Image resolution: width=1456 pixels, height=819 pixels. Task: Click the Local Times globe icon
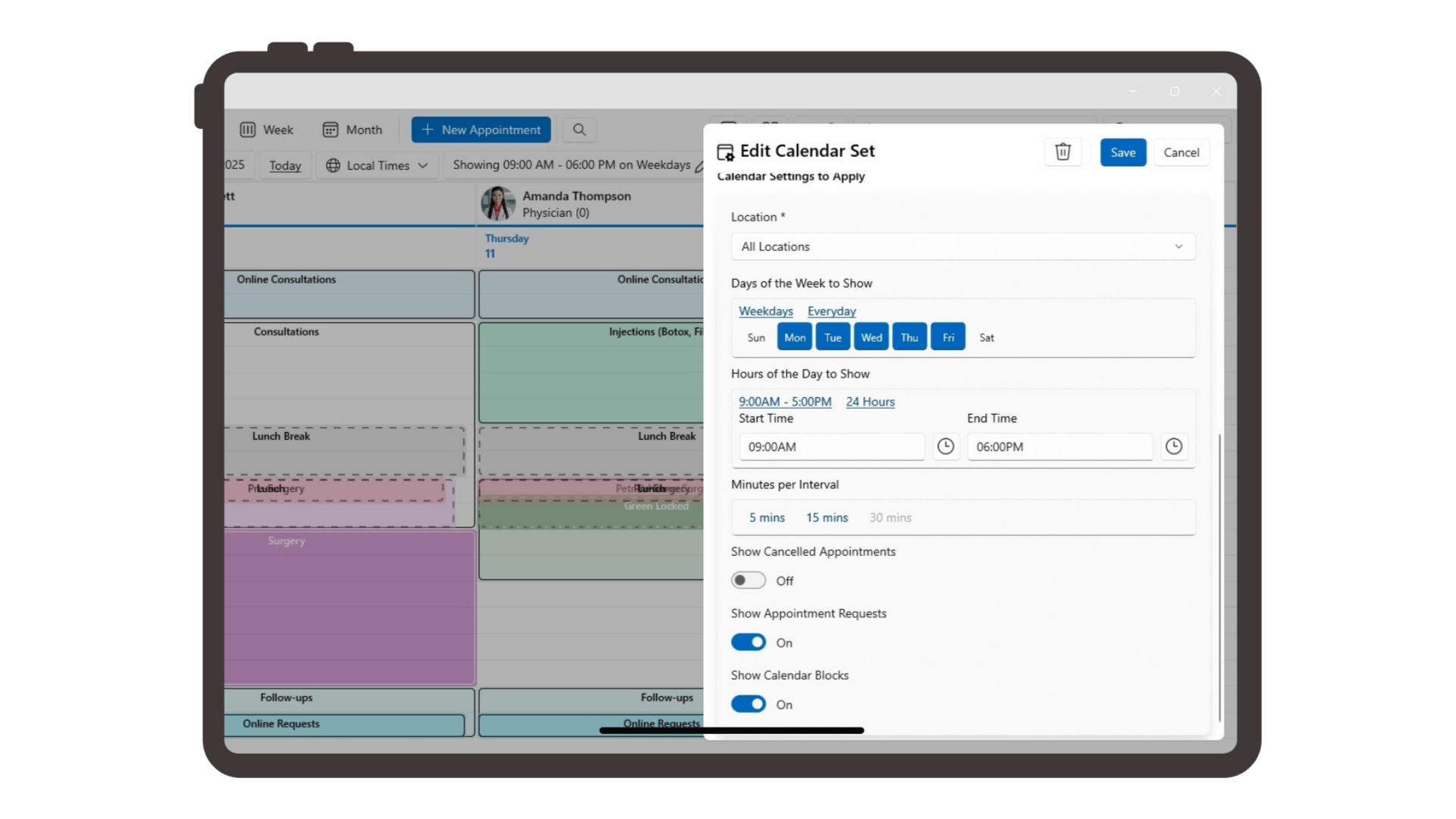pyautogui.click(x=333, y=165)
